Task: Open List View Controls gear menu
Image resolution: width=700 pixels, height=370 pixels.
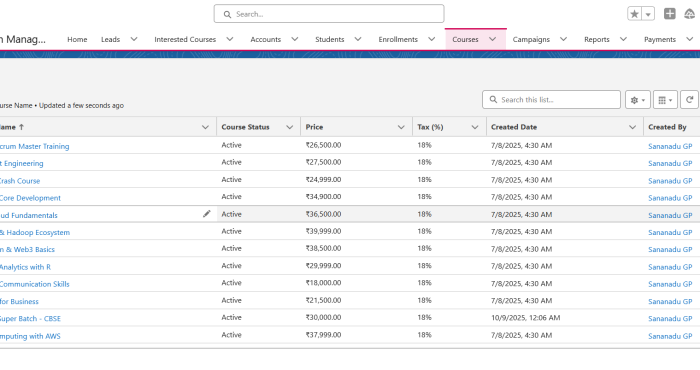Action: pos(638,100)
